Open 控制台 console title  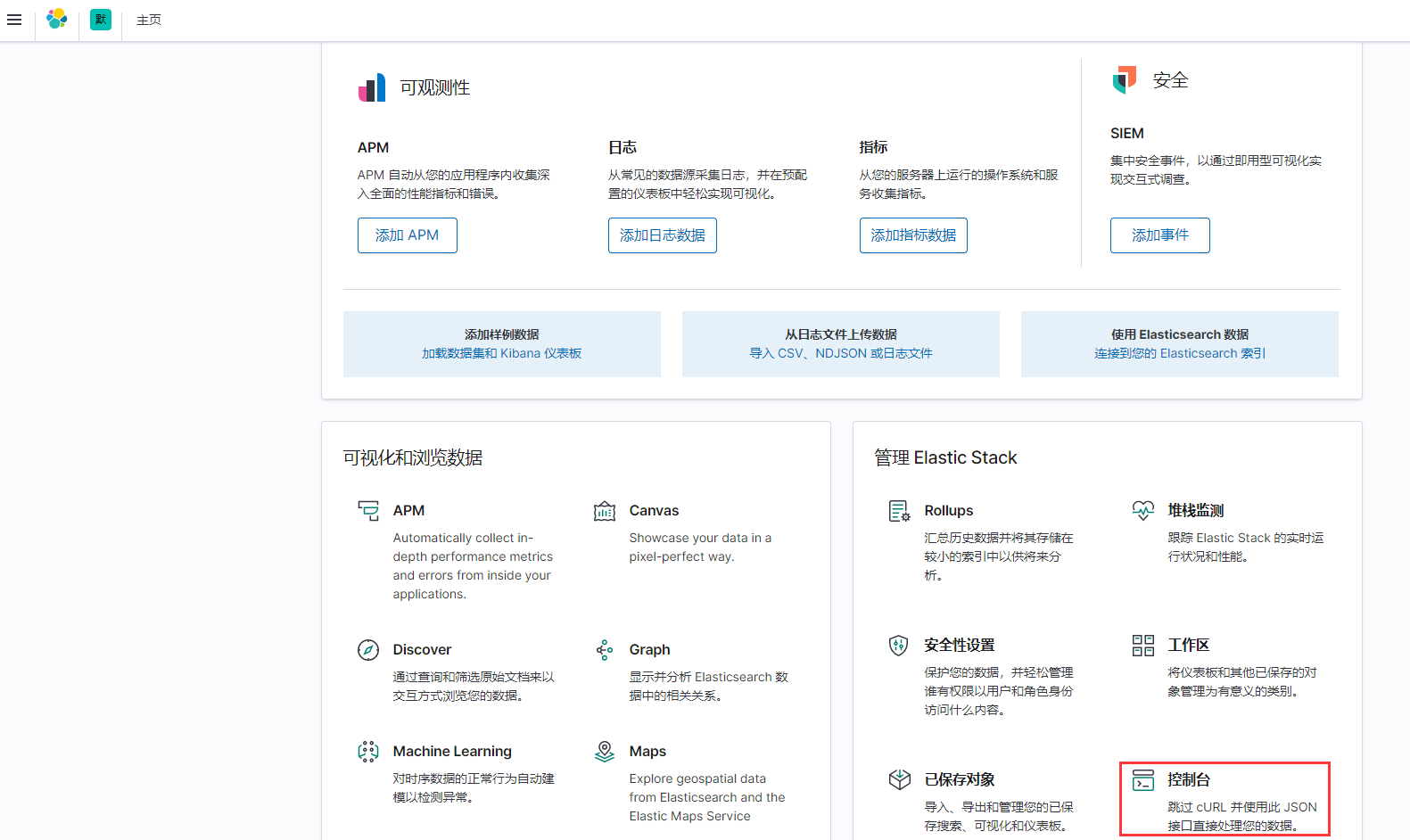click(x=1189, y=780)
